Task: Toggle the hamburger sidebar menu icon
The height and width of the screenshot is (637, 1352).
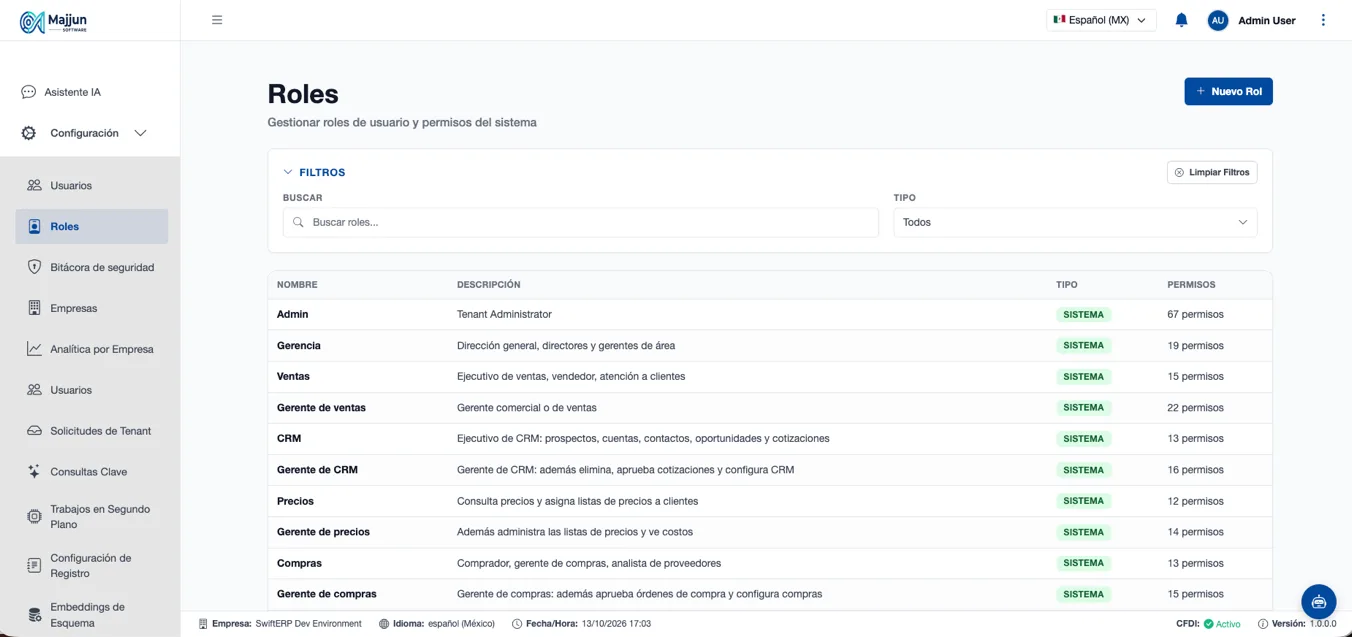Action: (x=217, y=20)
